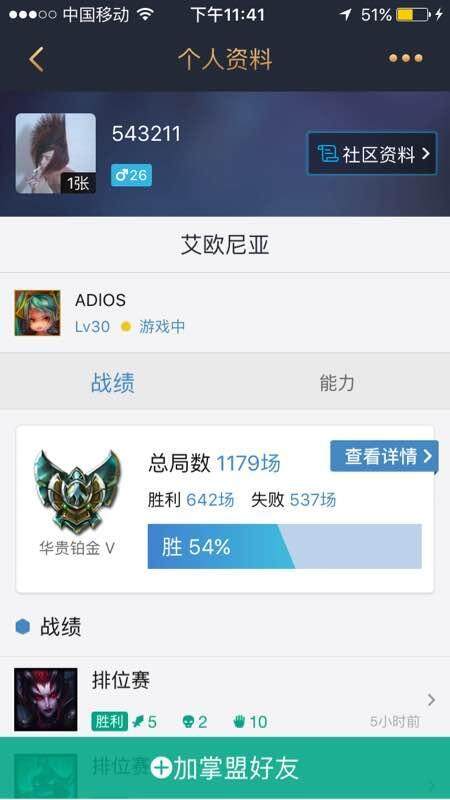Add friend via 加掌盟好友 button
The height and width of the screenshot is (800, 450).
pyautogui.click(x=225, y=768)
